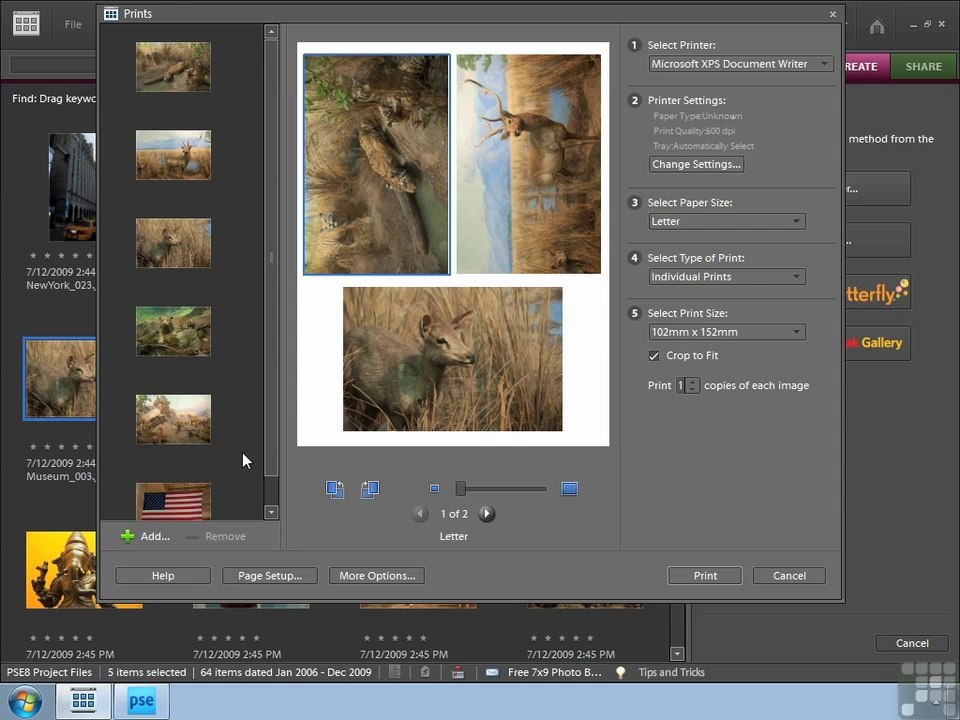Click the envelope icon in status bar

click(492, 672)
